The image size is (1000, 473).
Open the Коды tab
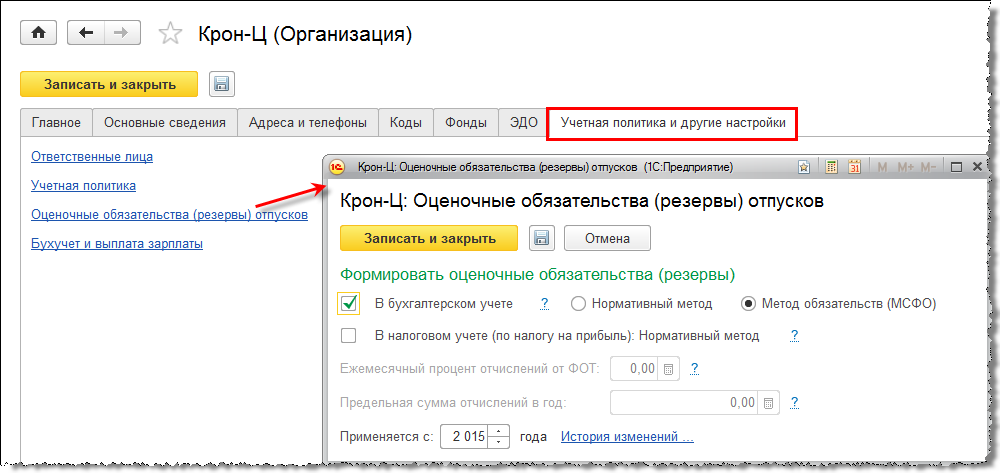406,123
